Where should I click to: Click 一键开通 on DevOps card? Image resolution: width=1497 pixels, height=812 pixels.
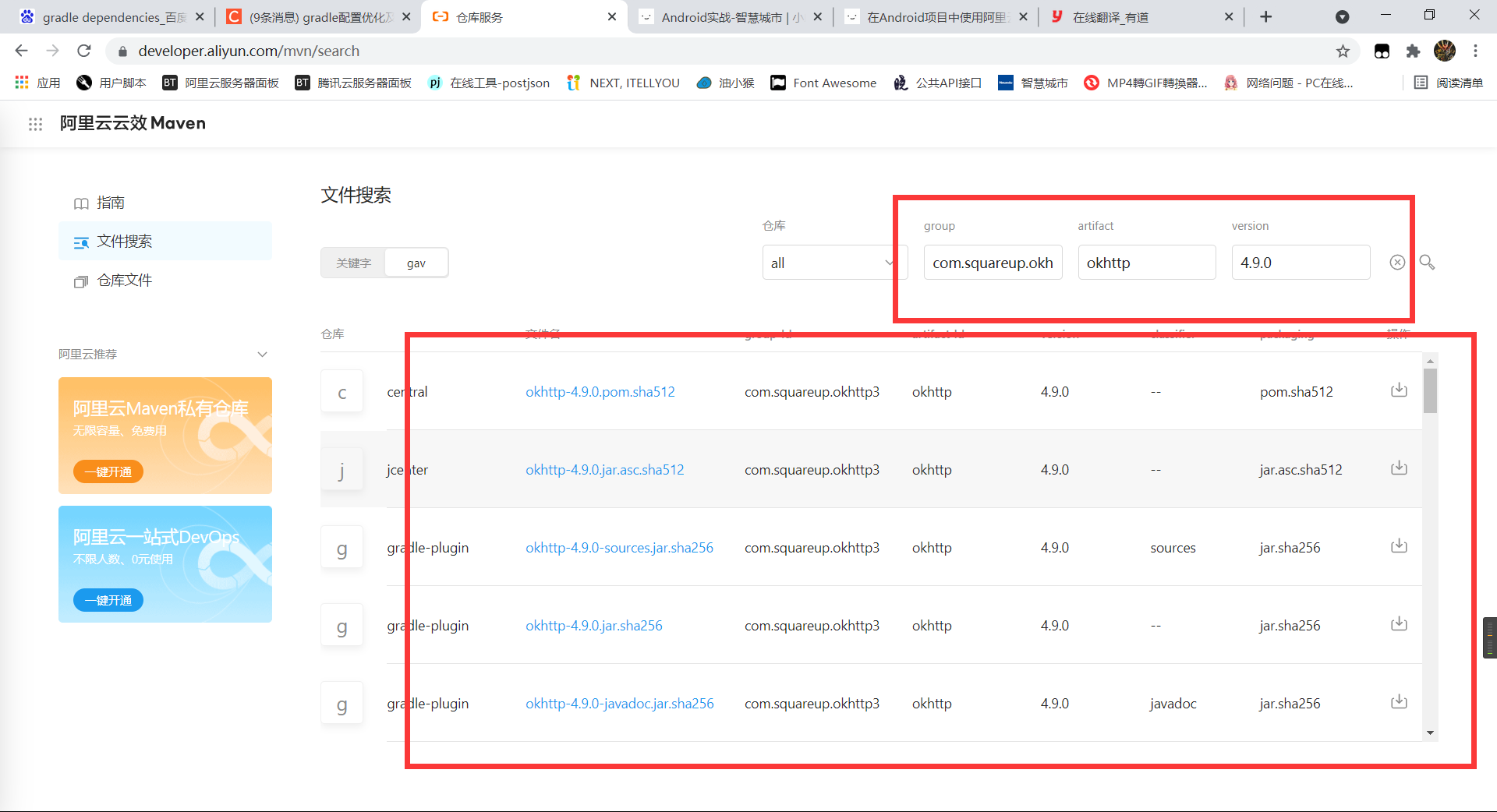[x=108, y=600]
